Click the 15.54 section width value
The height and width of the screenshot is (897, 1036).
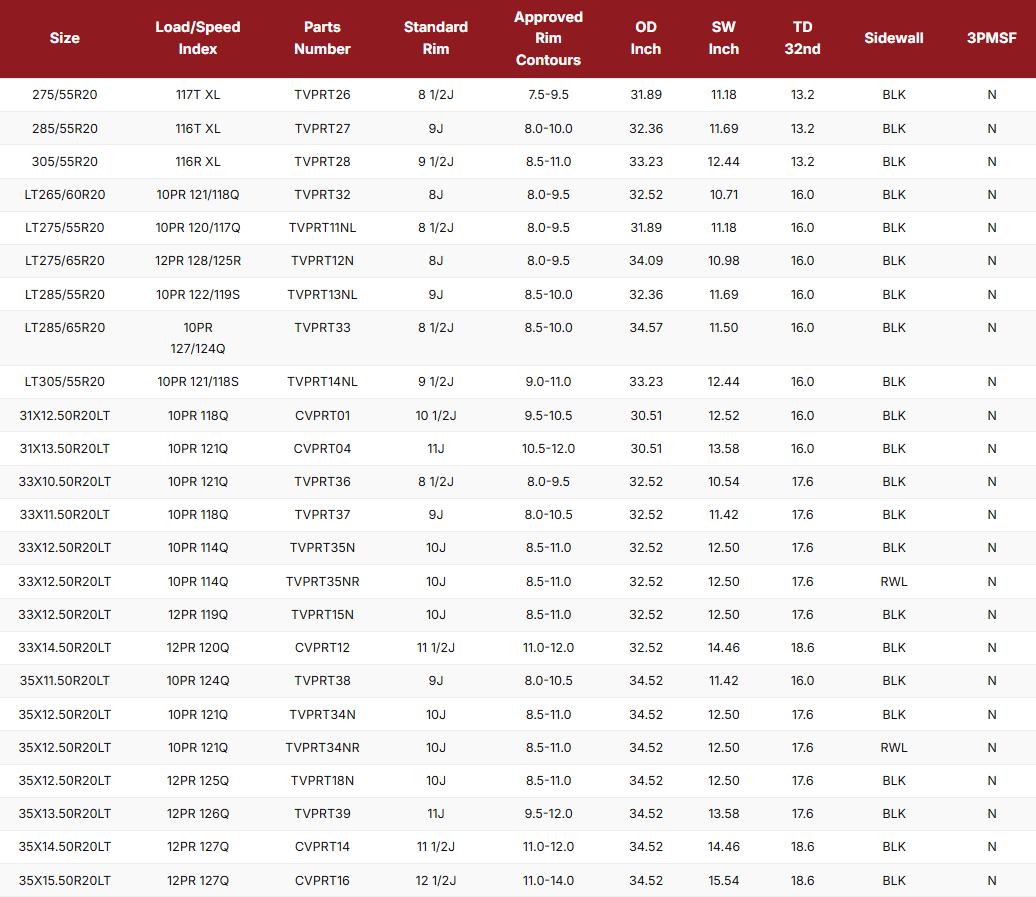click(x=723, y=880)
